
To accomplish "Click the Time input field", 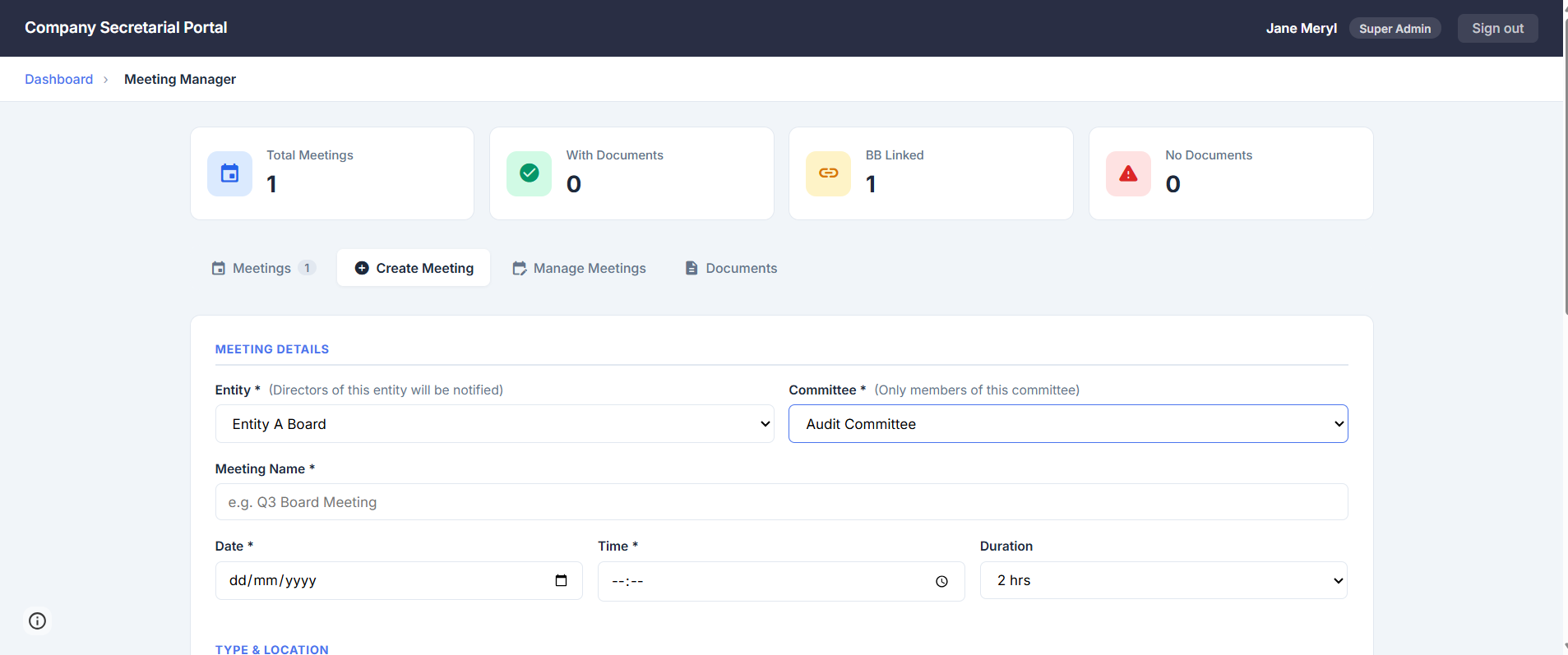I will (x=781, y=581).
